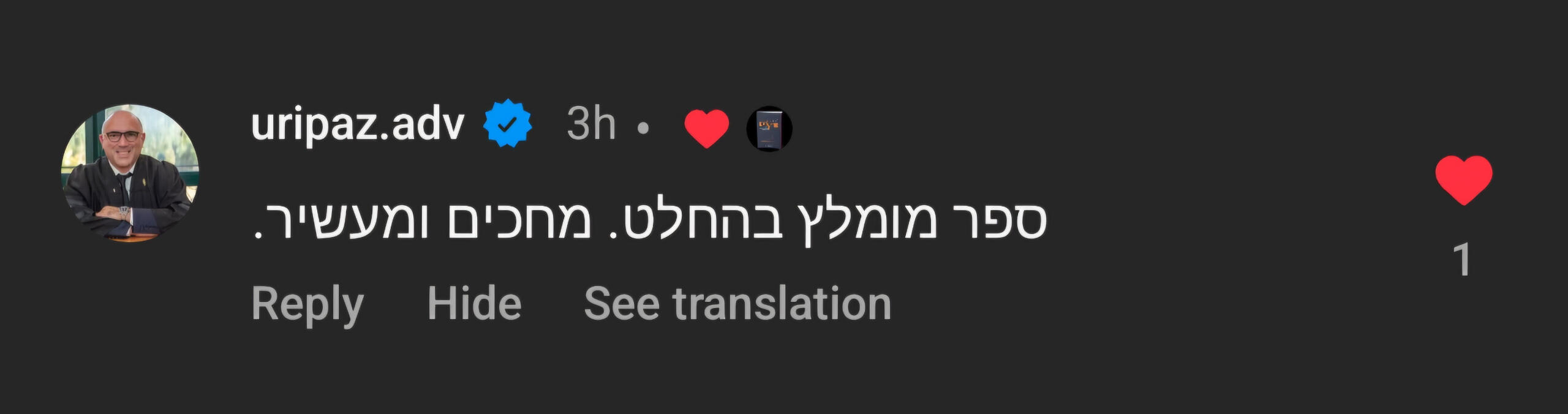Click the blue verified badge
This screenshot has height=414, width=1568.
pyautogui.click(x=507, y=124)
